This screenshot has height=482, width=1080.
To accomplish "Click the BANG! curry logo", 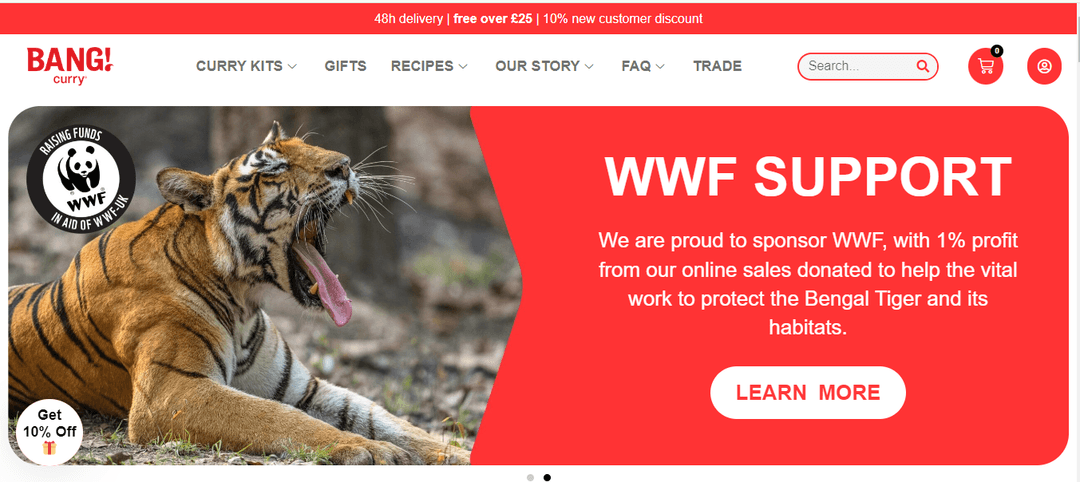I will pos(70,66).
